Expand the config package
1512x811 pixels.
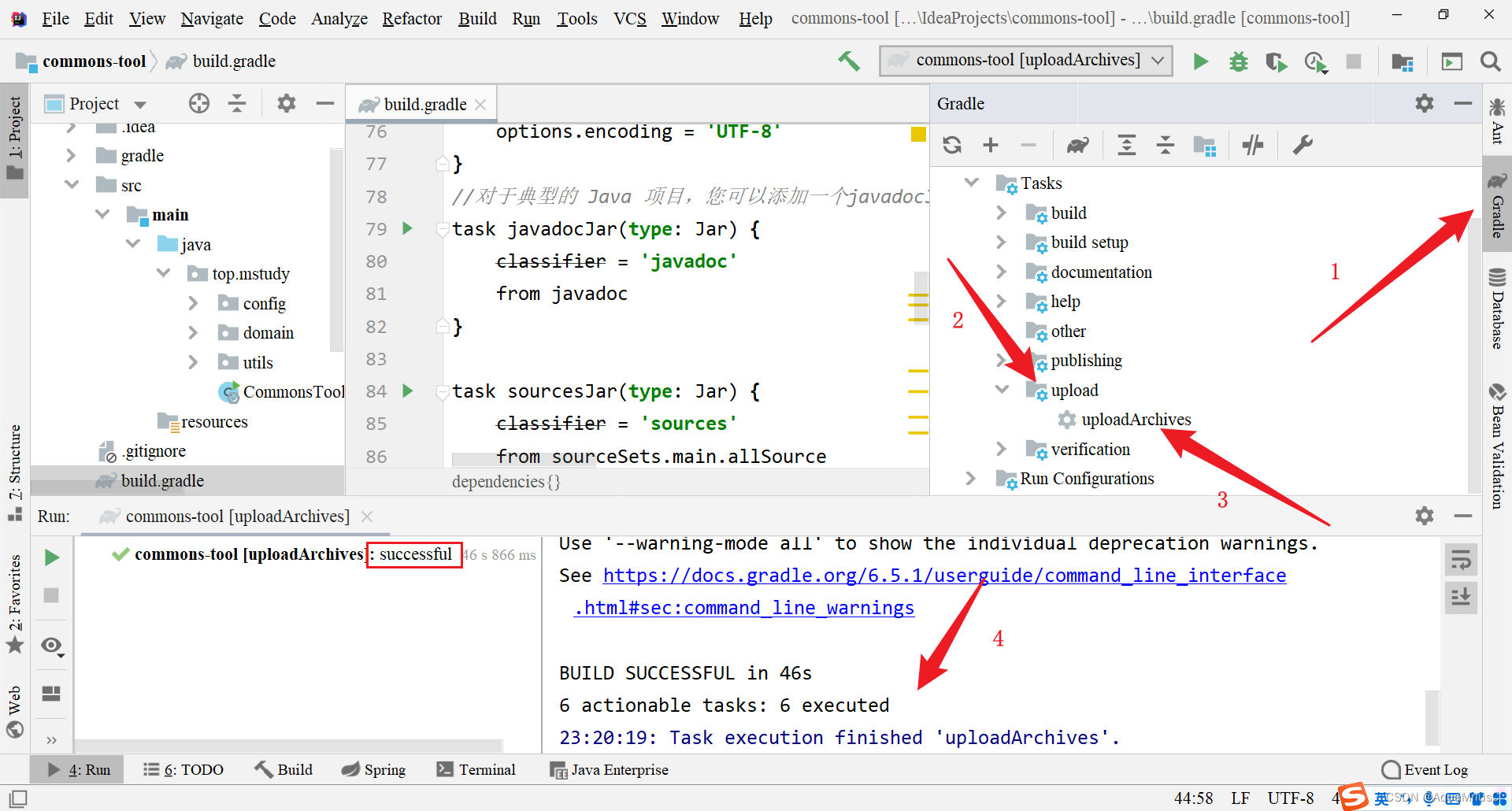coord(193,303)
